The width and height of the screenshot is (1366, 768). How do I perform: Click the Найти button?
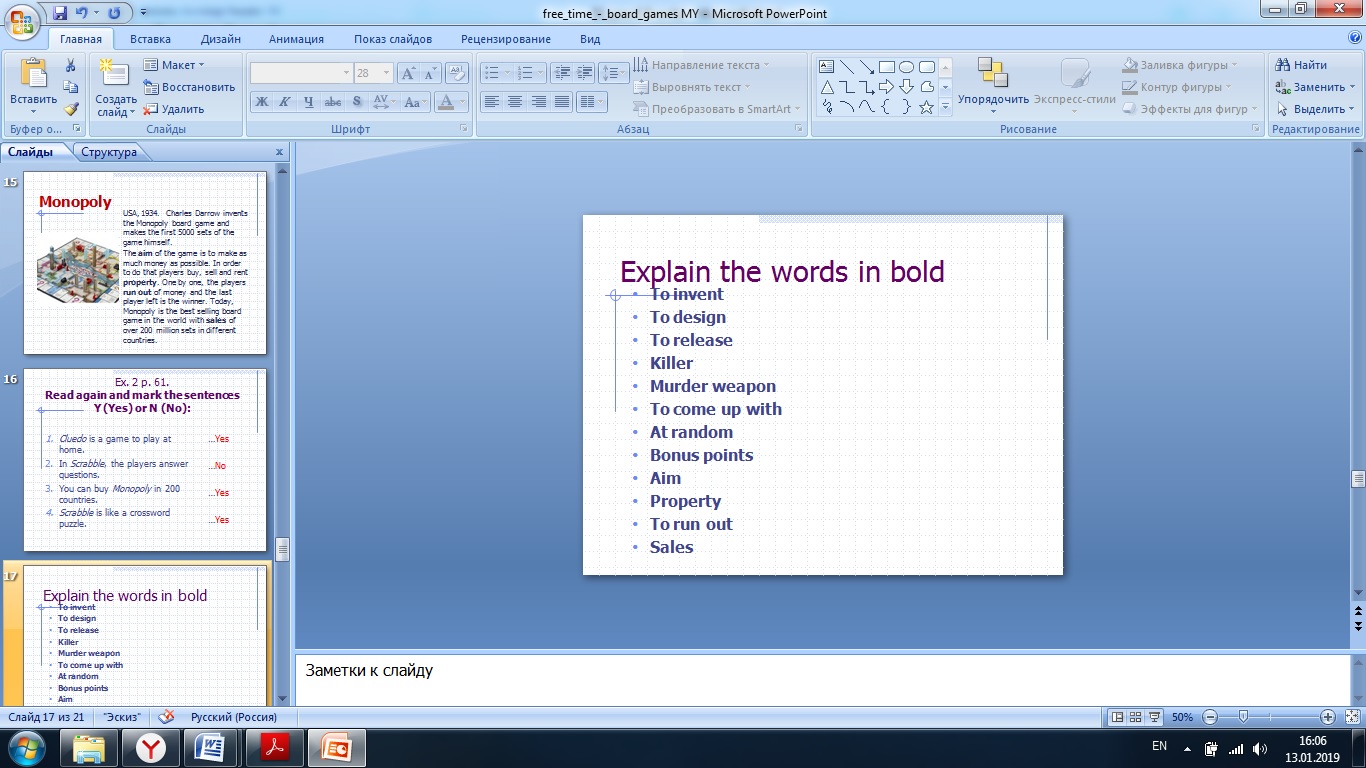(x=1301, y=65)
